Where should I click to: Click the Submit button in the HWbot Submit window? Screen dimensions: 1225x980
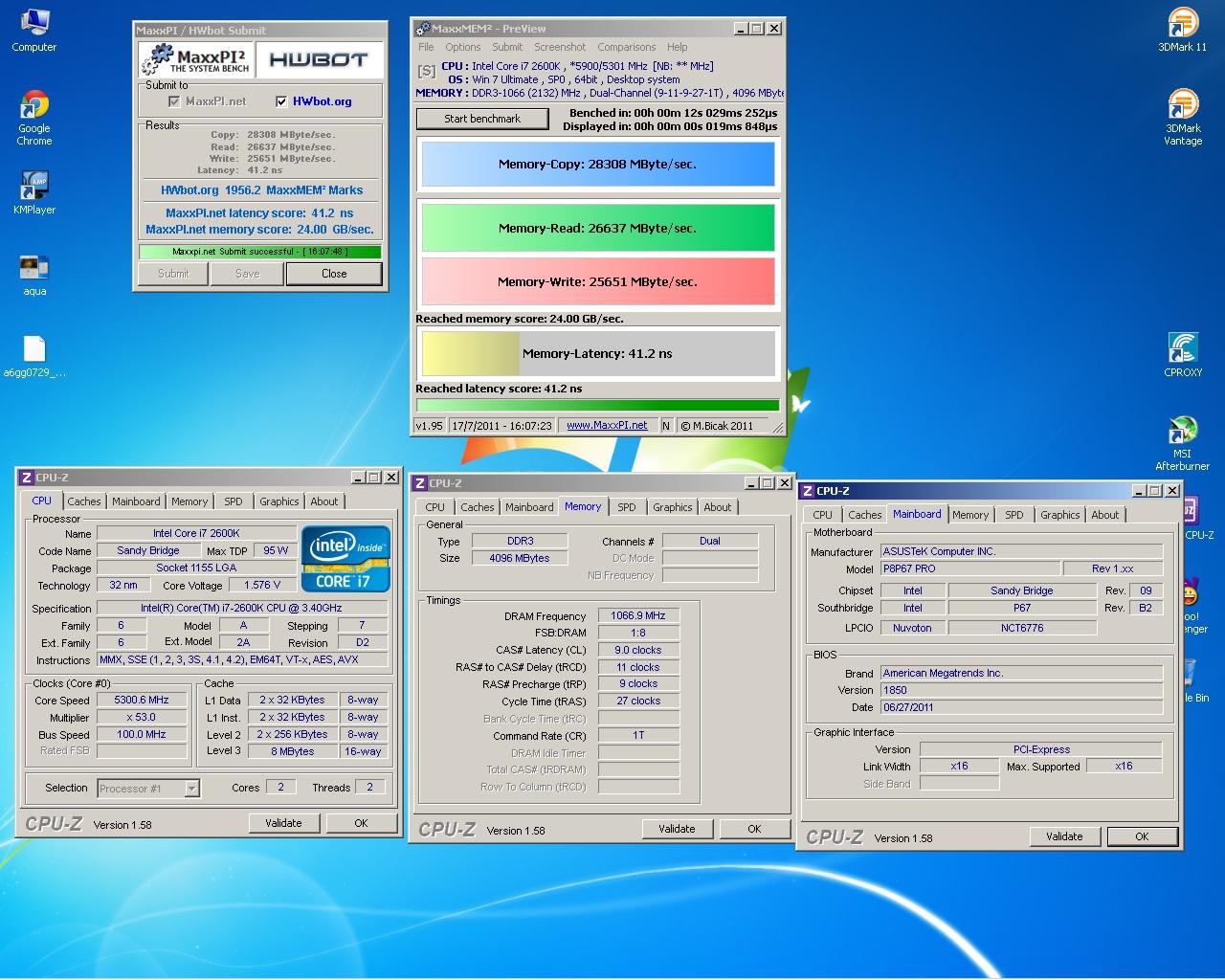click(173, 274)
